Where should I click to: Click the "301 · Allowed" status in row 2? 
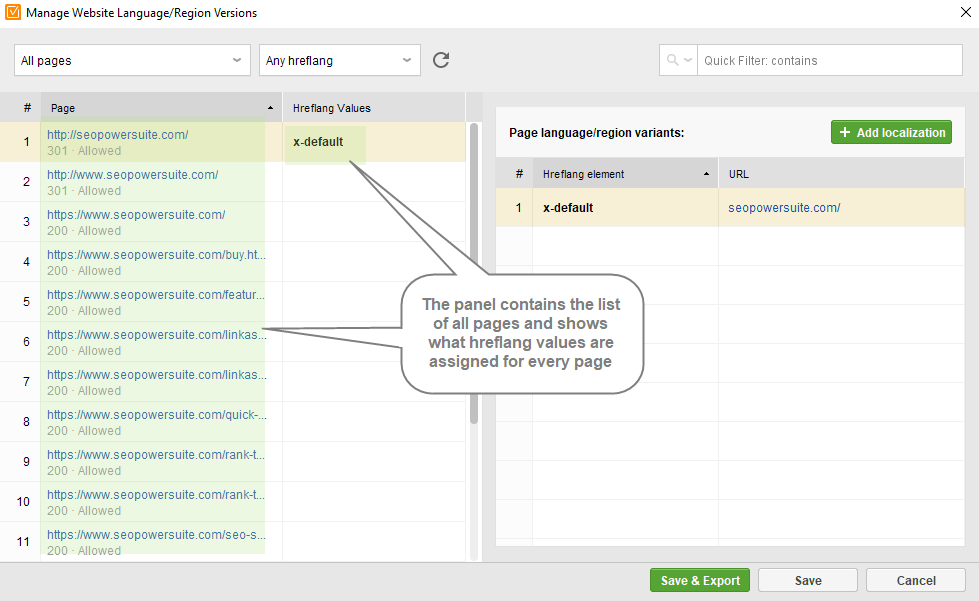tap(84, 190)
